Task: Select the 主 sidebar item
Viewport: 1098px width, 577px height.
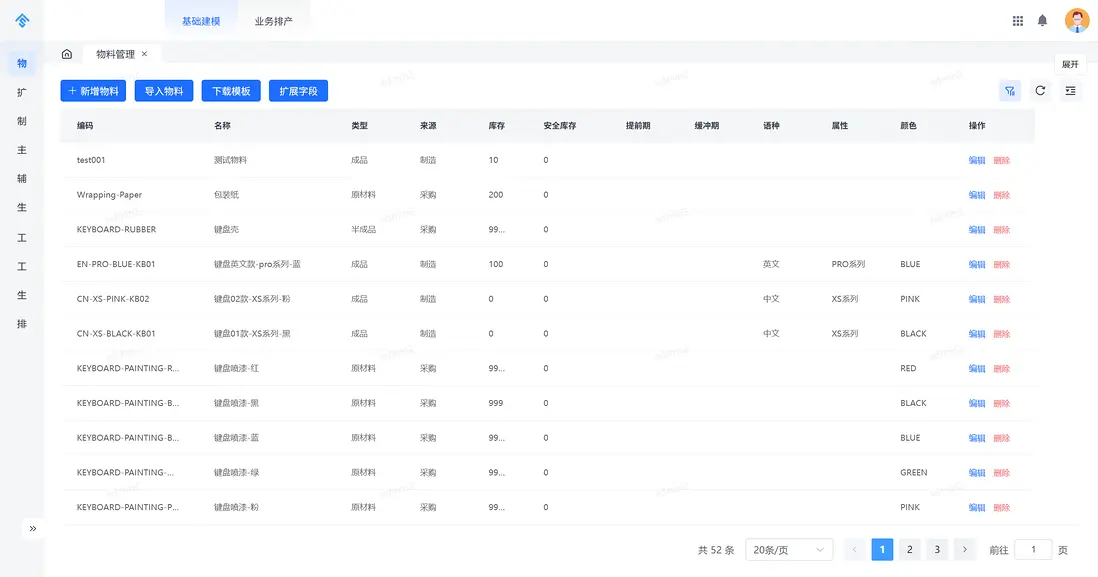Action: pyautogui.click(x=22, y=150)
